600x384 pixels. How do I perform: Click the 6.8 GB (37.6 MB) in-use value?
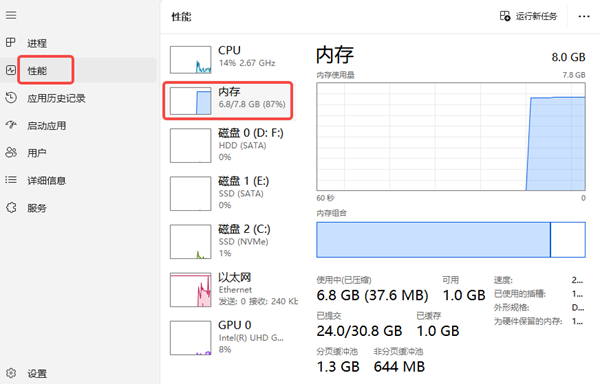tap(372, 295)
